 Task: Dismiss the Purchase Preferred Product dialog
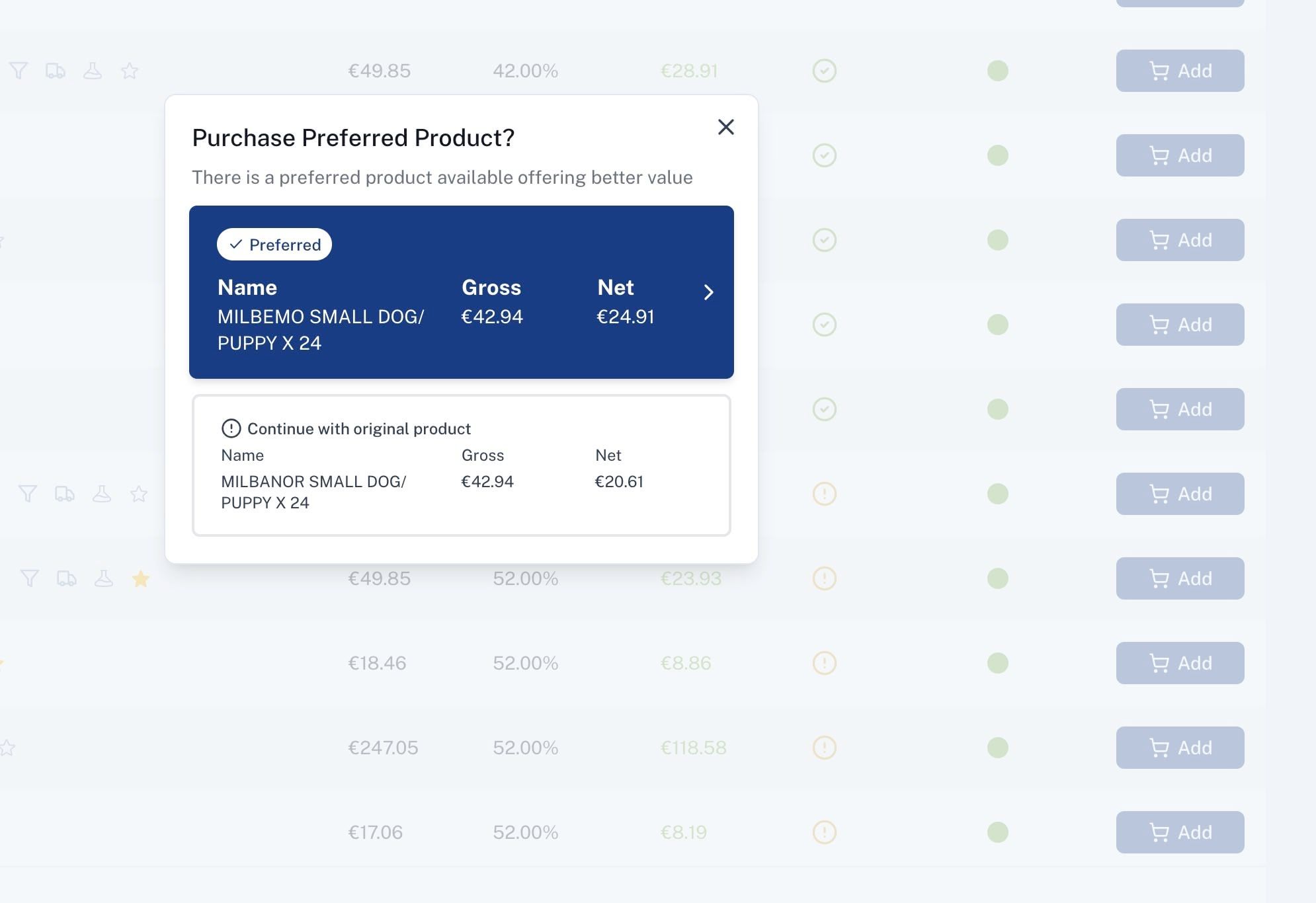point(726,127)
